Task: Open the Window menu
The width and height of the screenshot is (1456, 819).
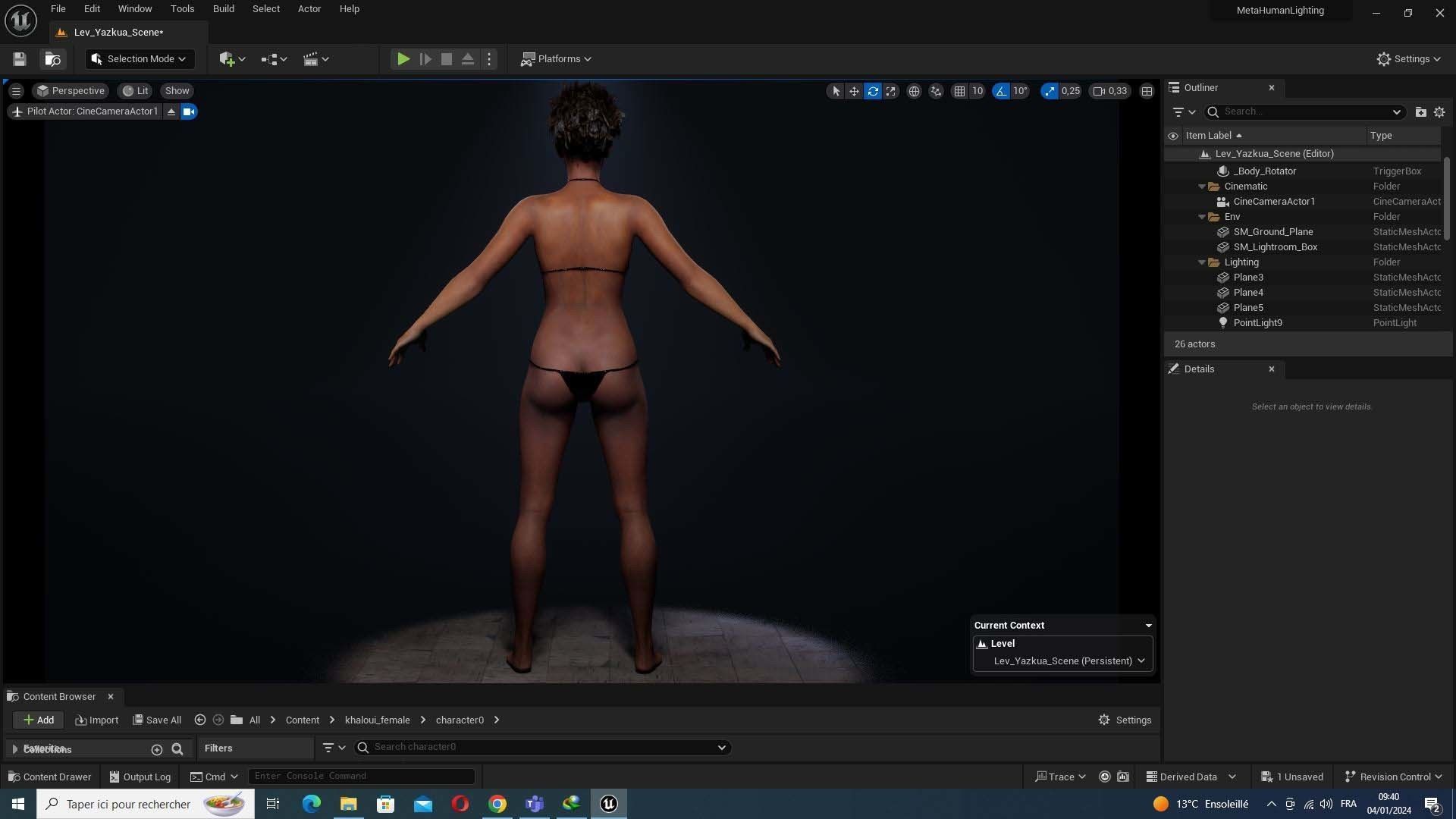Action: (135, 9)
